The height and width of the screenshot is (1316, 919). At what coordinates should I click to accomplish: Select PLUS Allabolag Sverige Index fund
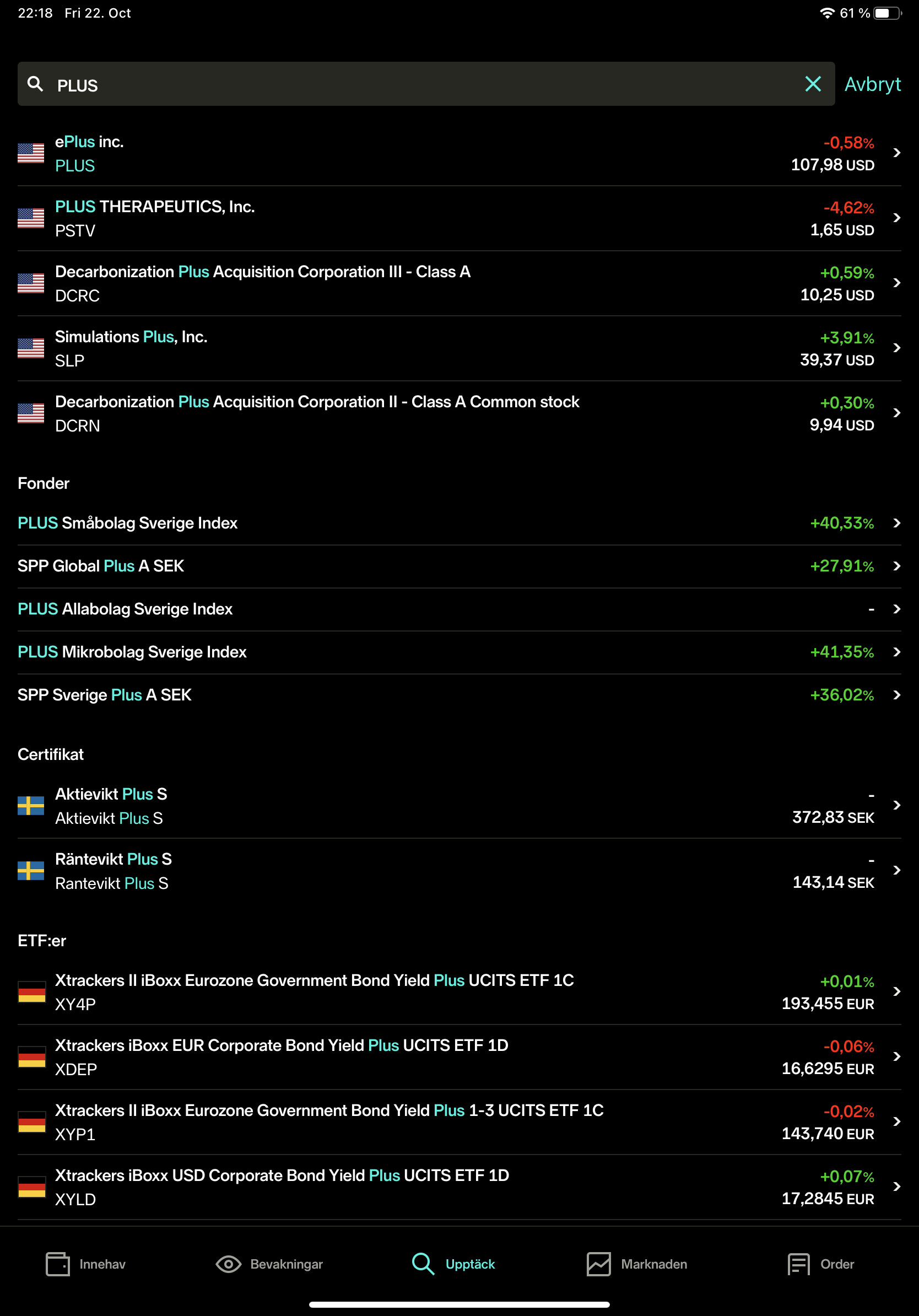click(x=125, y=610)
